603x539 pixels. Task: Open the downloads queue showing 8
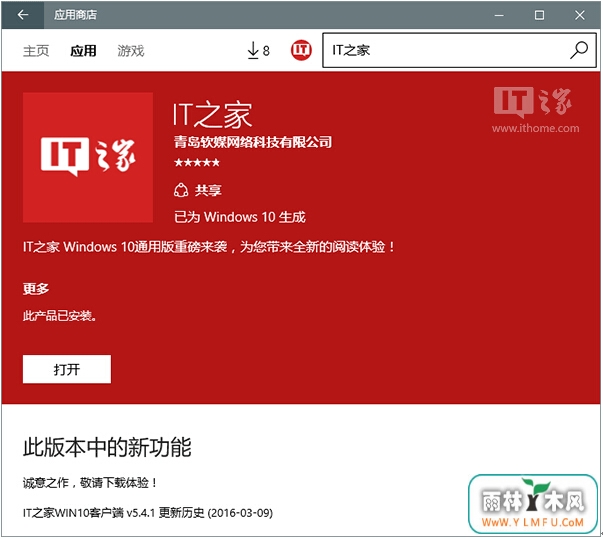point(257,51)
